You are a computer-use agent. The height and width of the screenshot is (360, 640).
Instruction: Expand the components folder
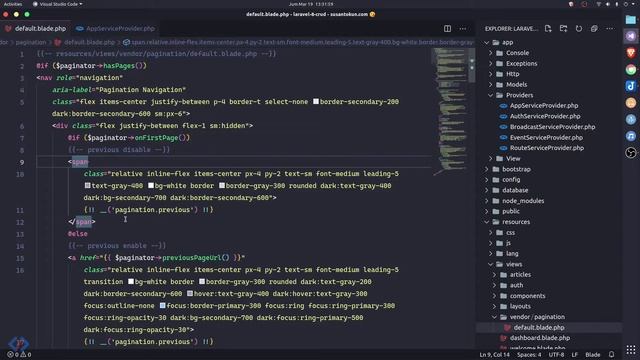[x=494, y=296]
